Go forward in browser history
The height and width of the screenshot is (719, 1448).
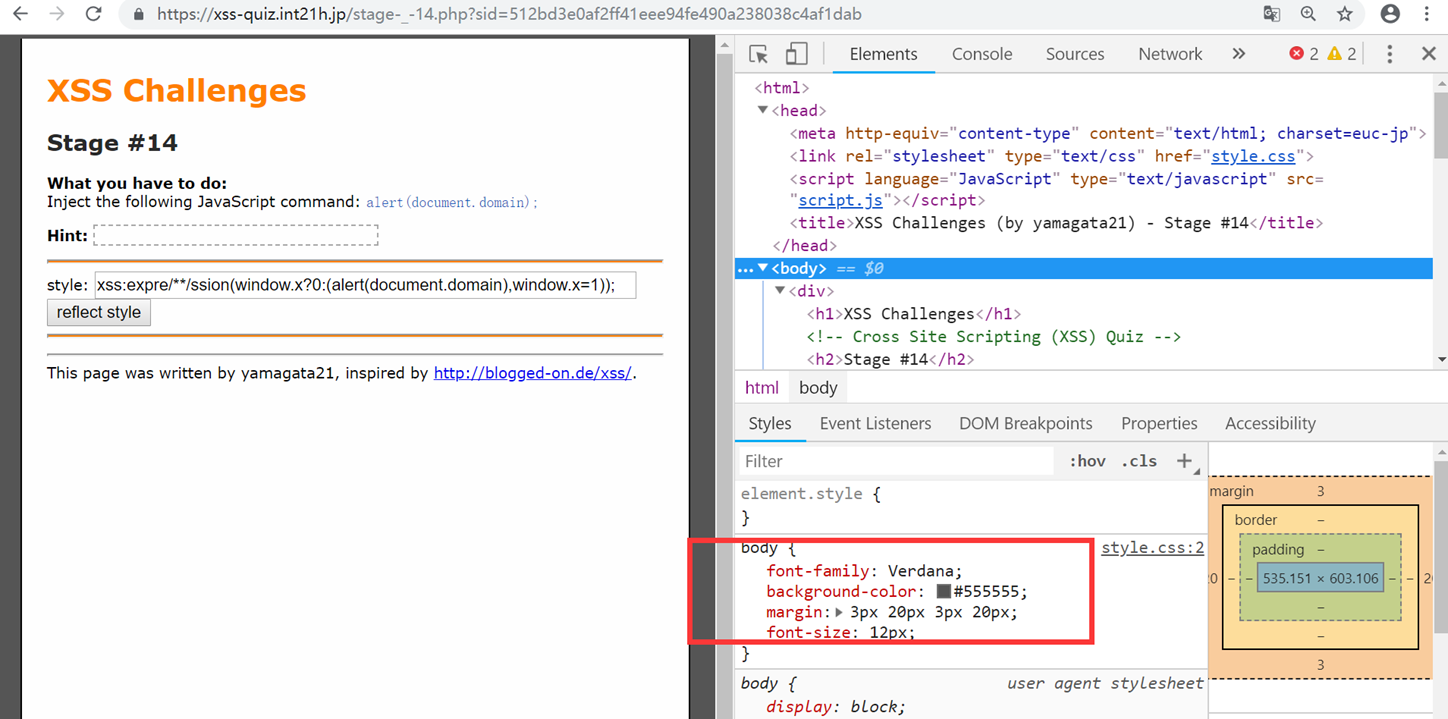coord(57,14)
